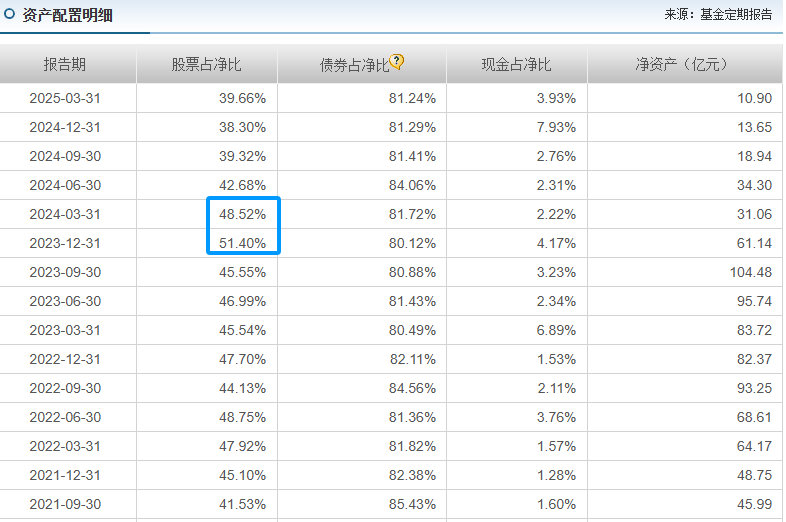Click the help icon beside 债券占净比
Image resolution: width=786 pixels, height=522 pixels.
point(396,62)
